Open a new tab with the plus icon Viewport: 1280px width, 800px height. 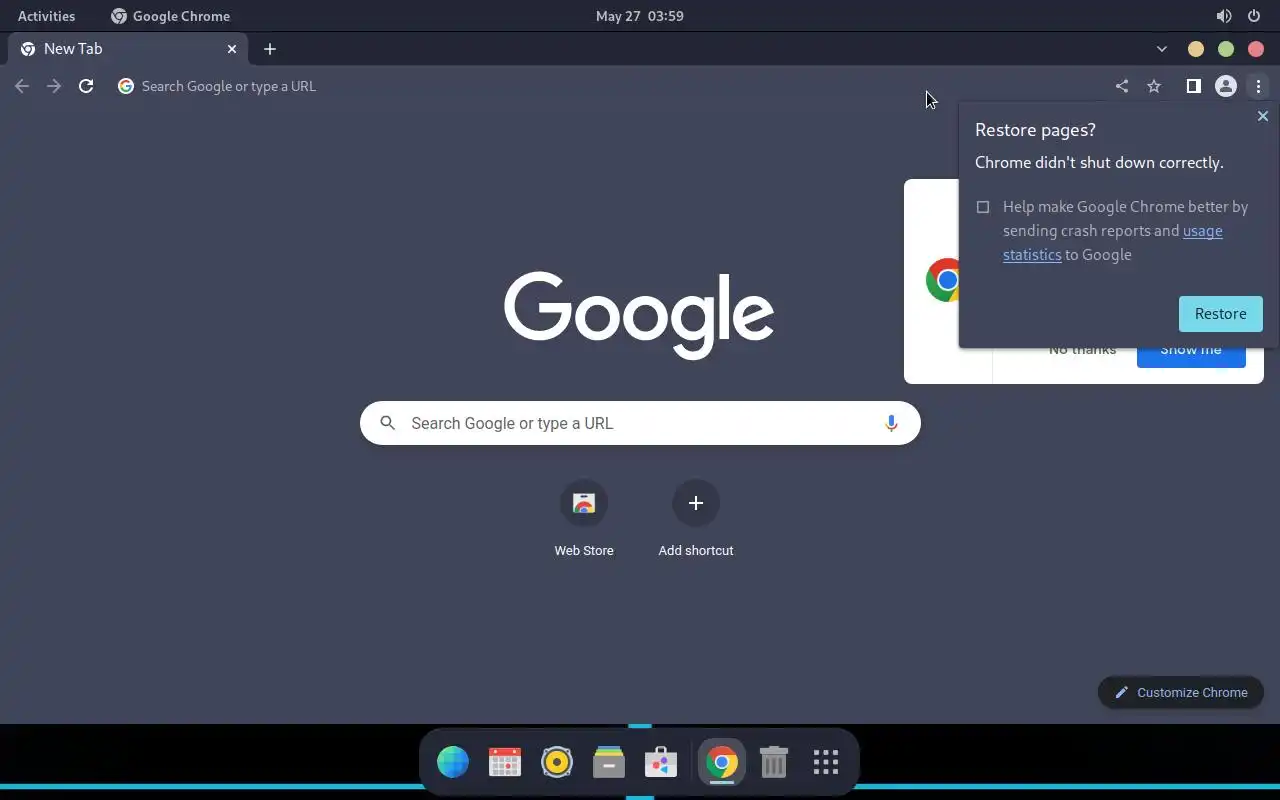coord(269,49)
